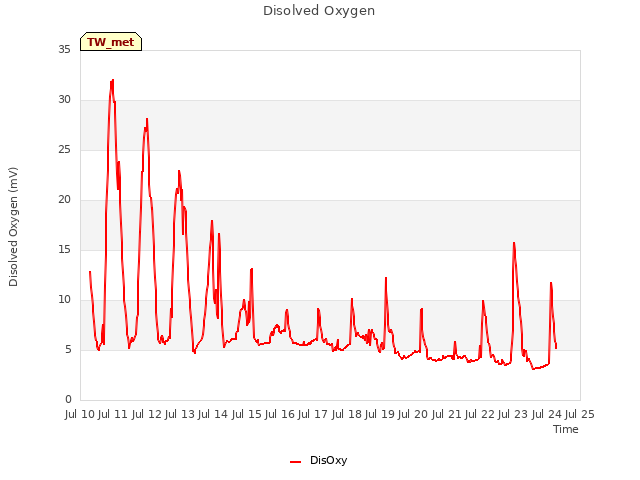Click the Jul 23 x-axis tick label
This screenshot has height=480, width=640.
(513, 414)
